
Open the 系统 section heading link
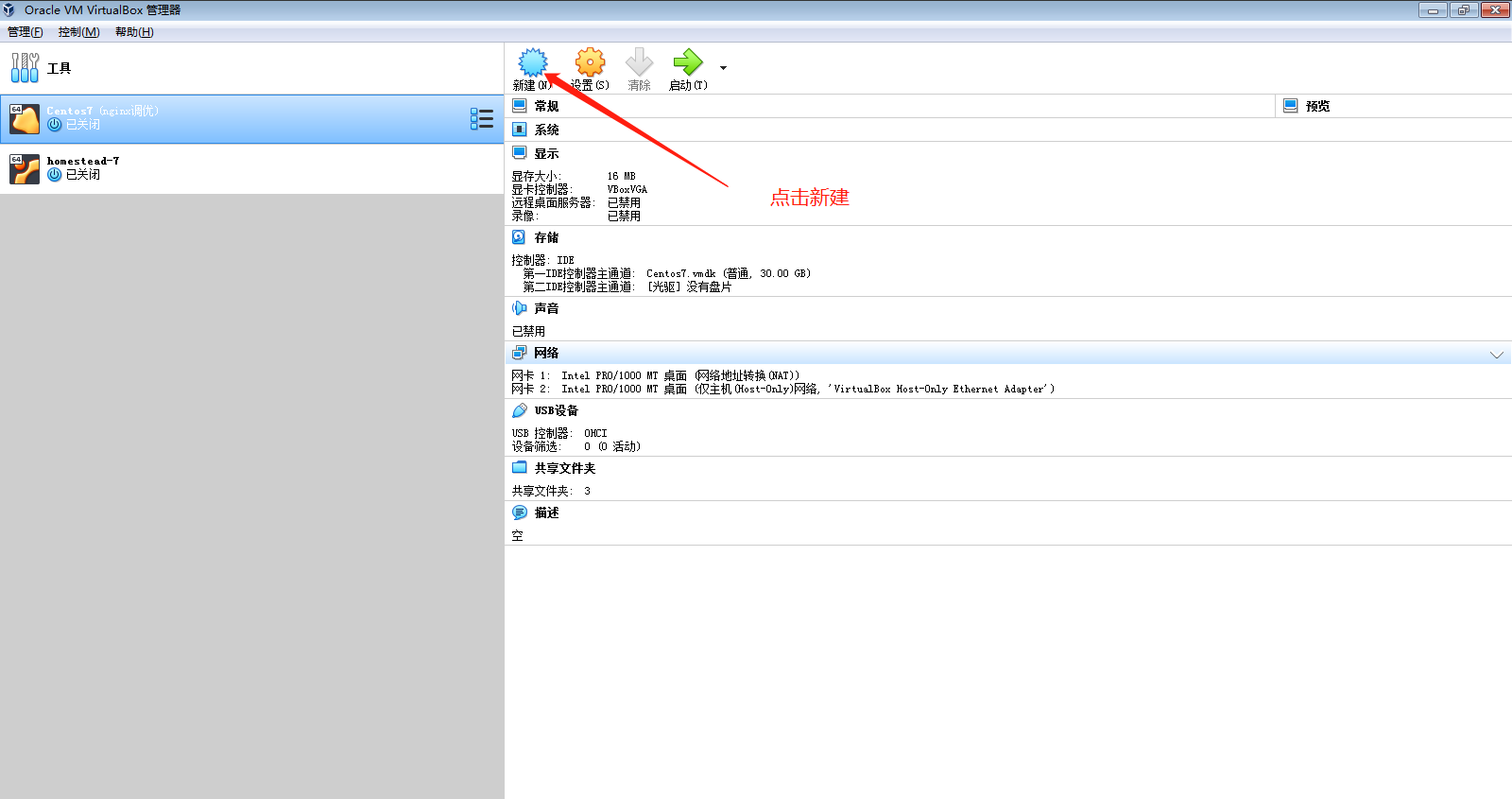click(546, 130)
